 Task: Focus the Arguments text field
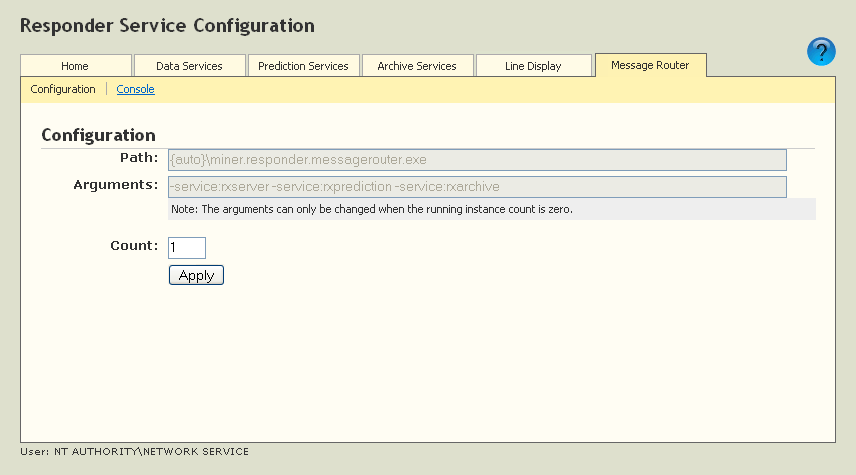[x=477, y=187]
